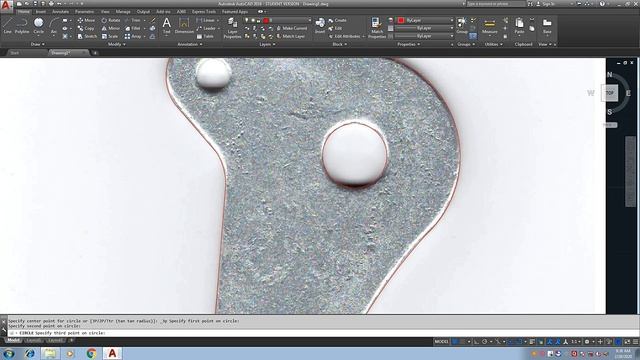
Task: Switch to the Model layout tab
Action: tap(13, 340)
